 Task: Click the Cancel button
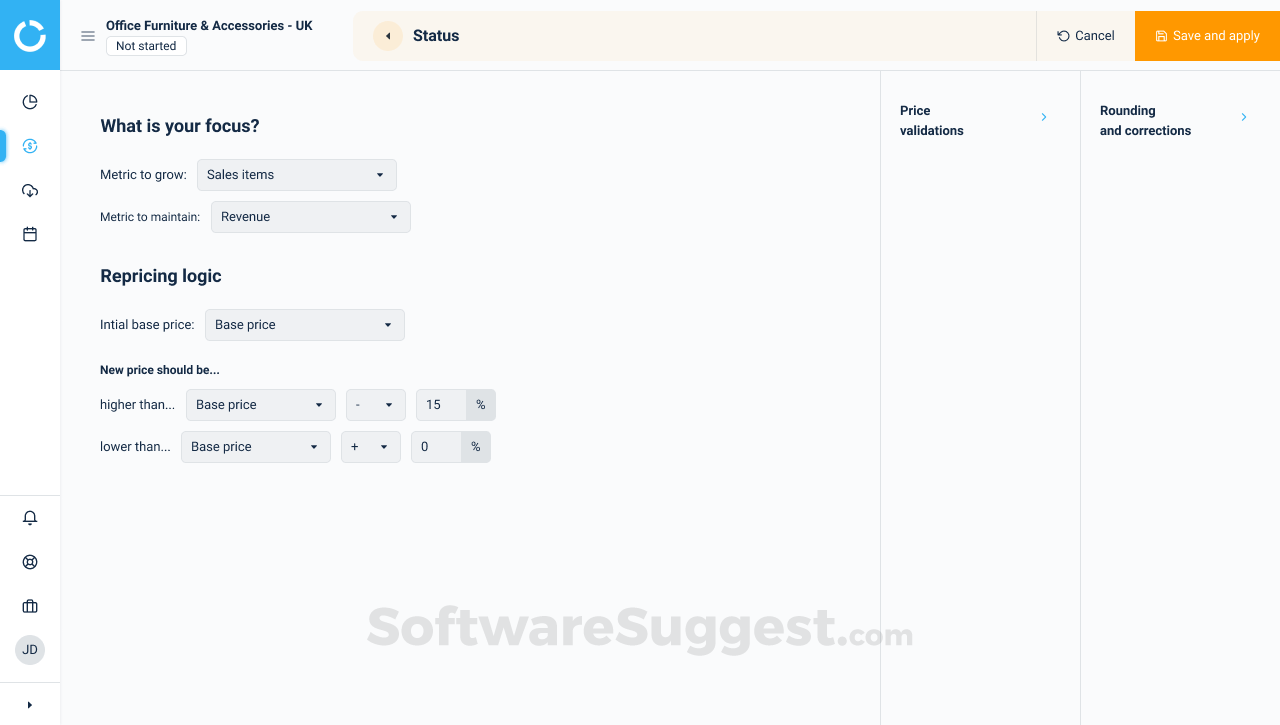pyautogui.click(x=1085, y=35)
